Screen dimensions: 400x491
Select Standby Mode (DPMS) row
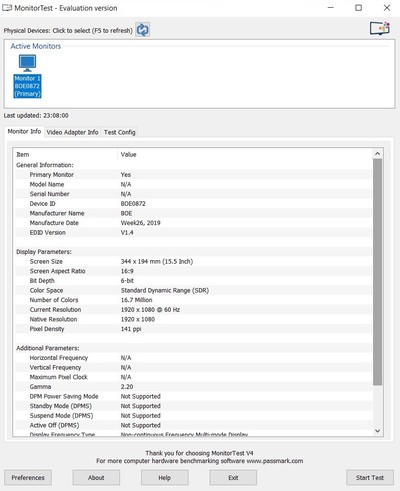(x=193, y=406)
